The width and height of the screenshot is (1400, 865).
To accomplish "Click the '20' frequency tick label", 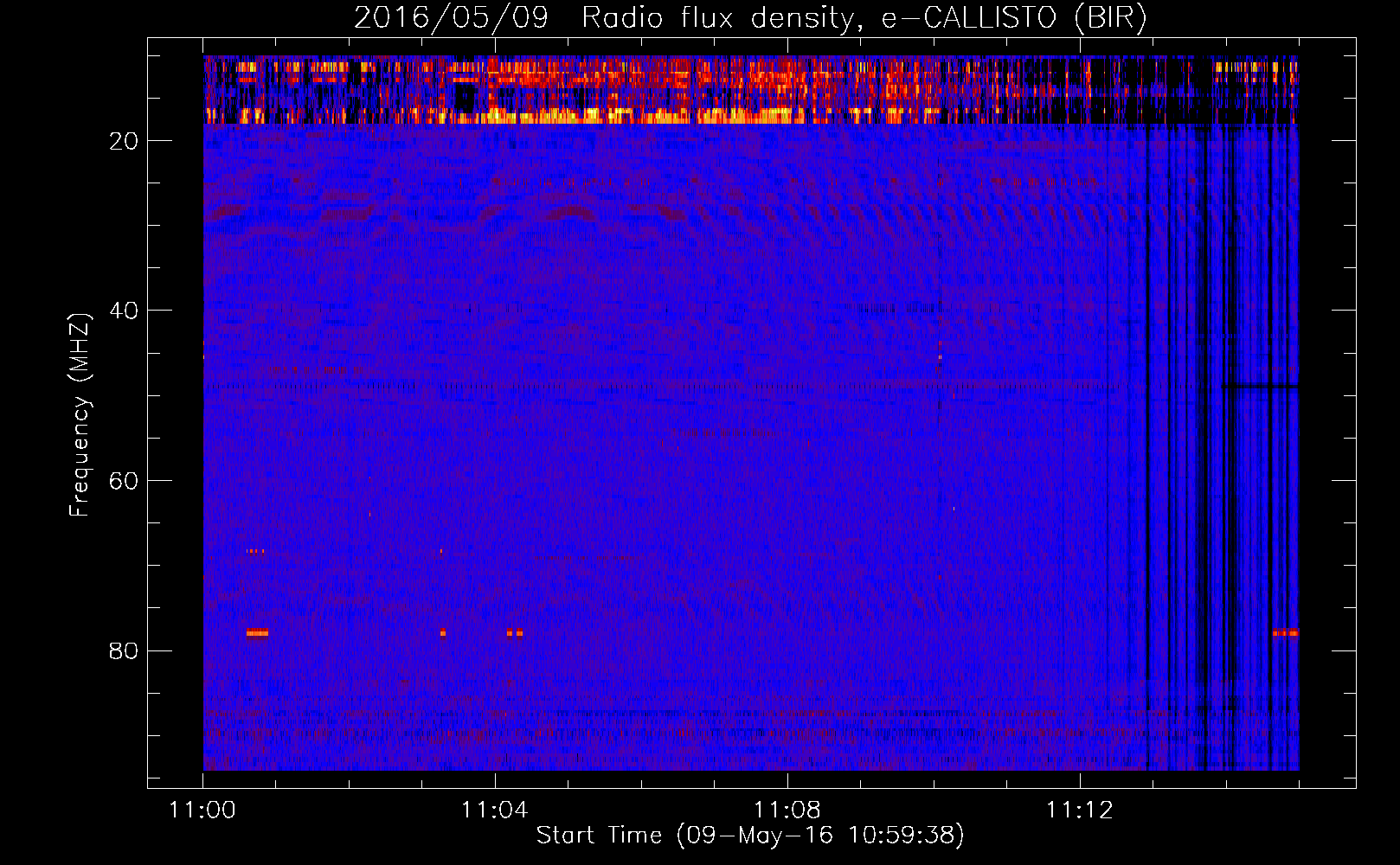I will [x=124, y=141].
